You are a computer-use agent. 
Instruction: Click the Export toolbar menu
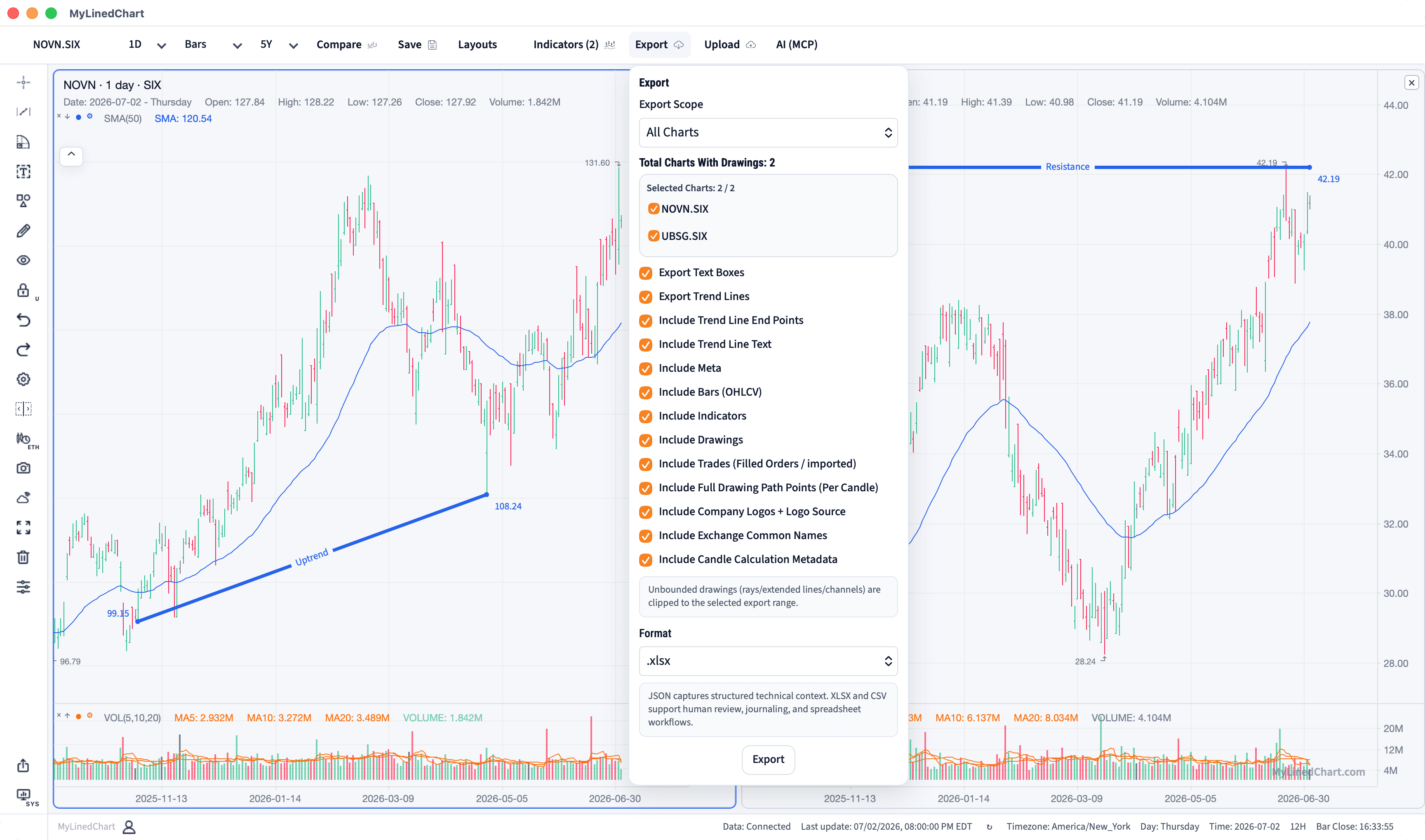[659, 45]
